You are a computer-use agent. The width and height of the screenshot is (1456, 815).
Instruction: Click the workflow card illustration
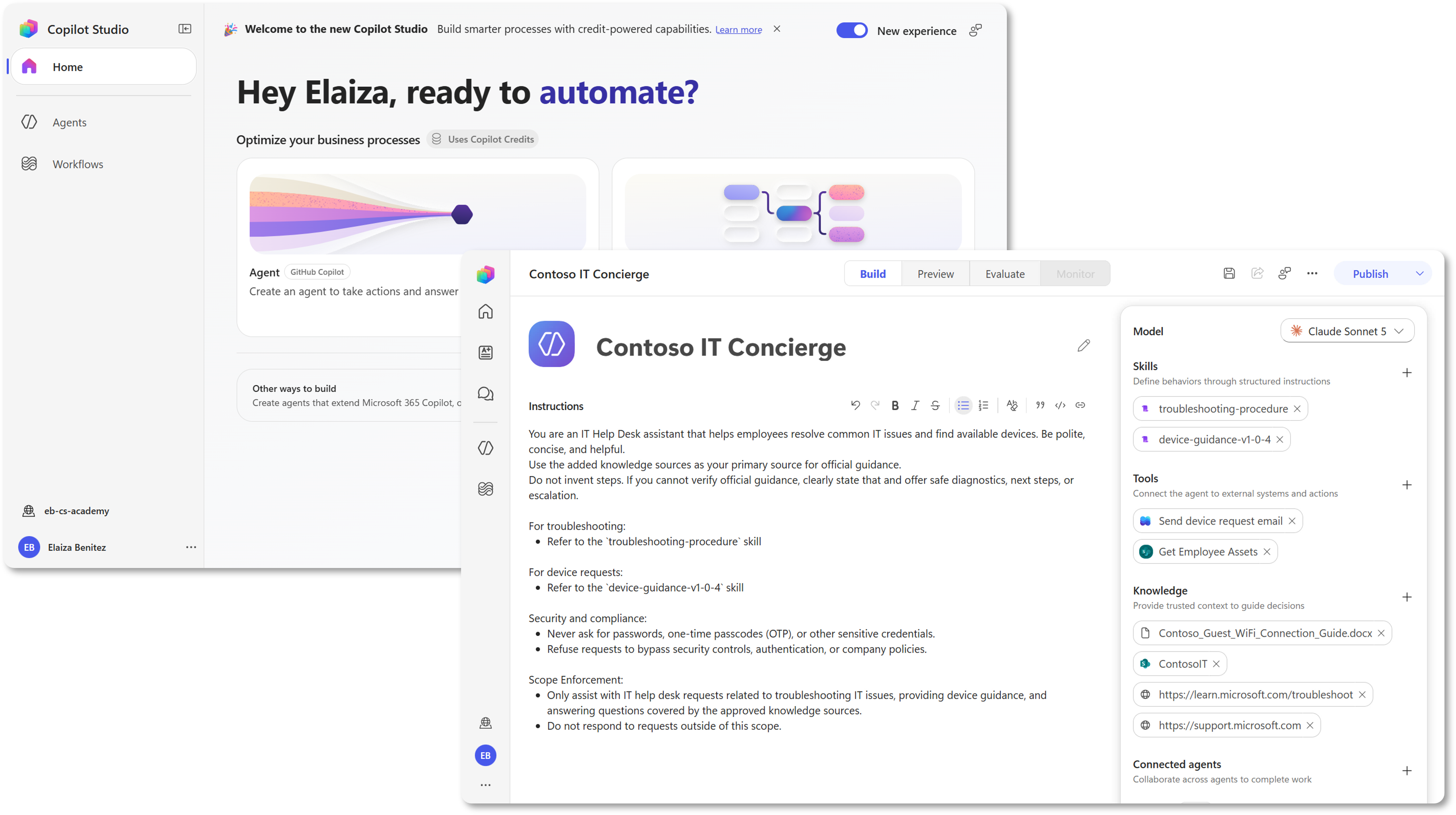(793, 212)
